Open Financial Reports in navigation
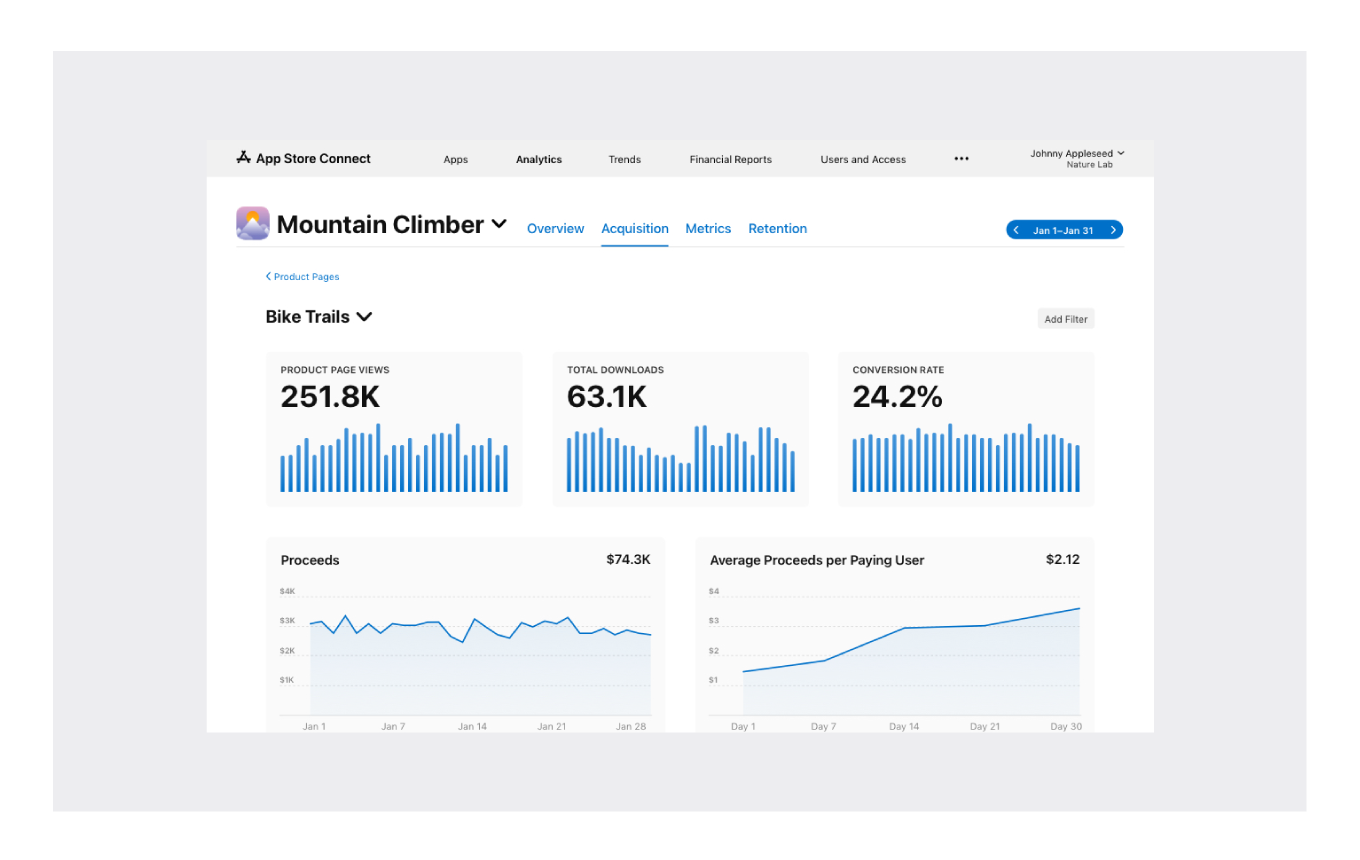This screenshot has height=860, width=1360. (731, 159)
